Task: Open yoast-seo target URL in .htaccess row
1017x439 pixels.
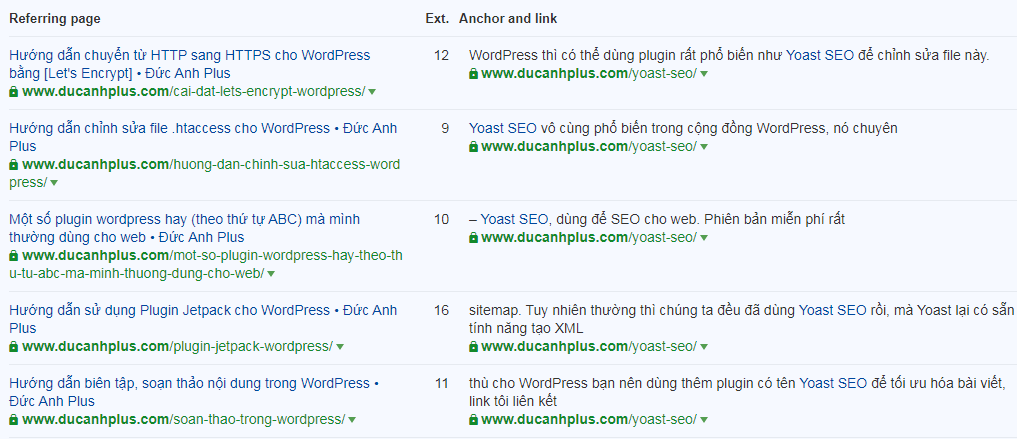Action: [589, 147]
